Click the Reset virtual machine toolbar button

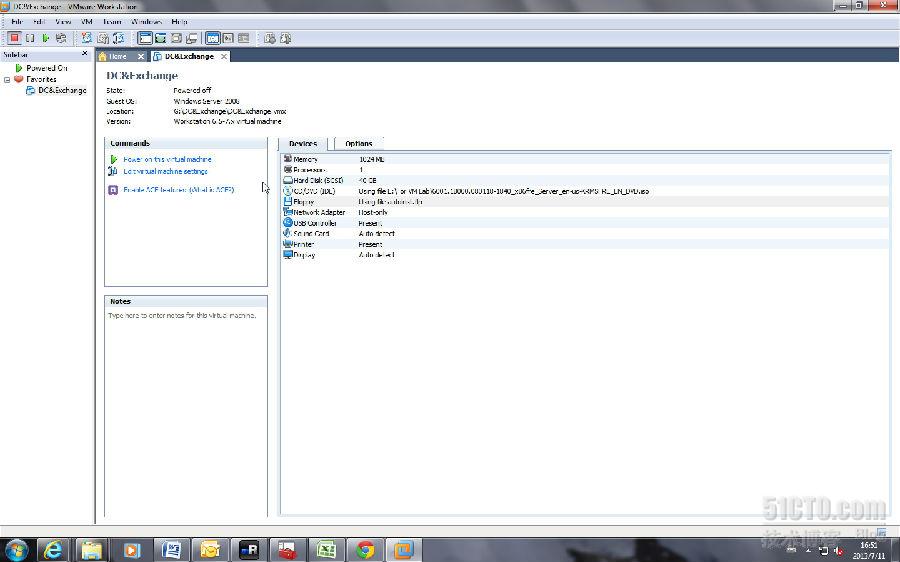(x=61, y=38)
